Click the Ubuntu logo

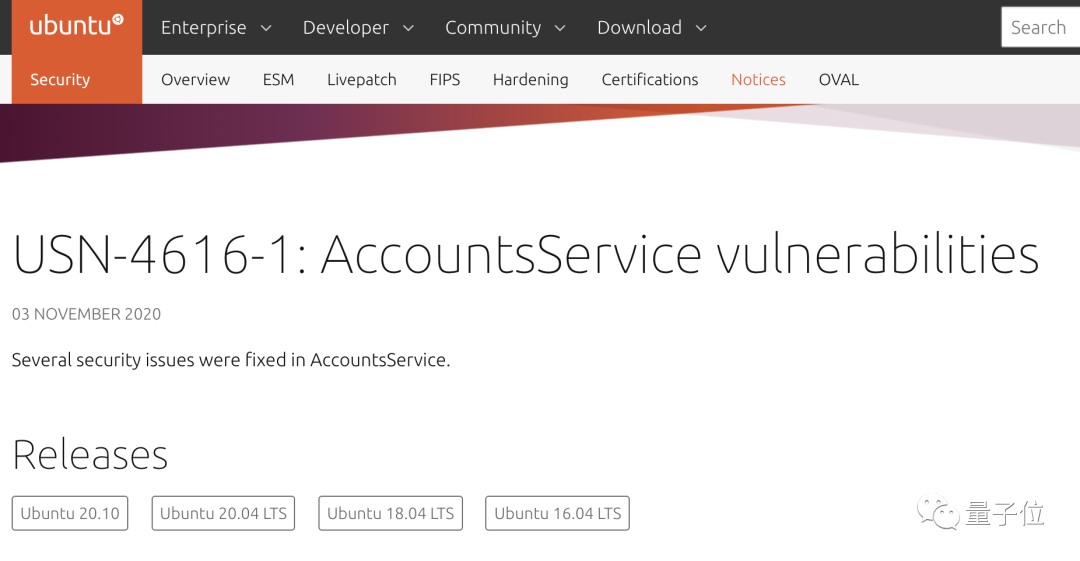76,25
